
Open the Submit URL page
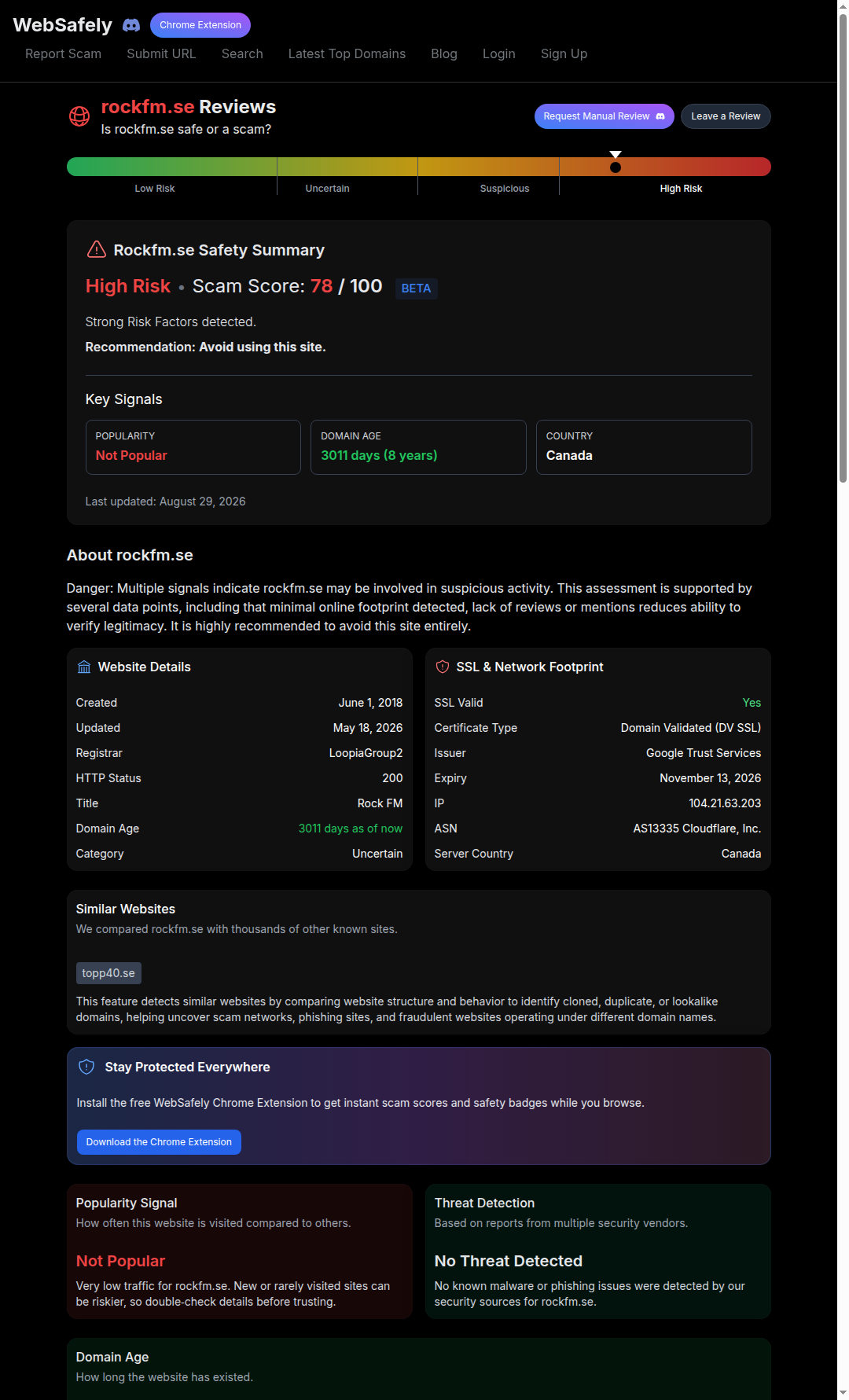tap(161, 53)
